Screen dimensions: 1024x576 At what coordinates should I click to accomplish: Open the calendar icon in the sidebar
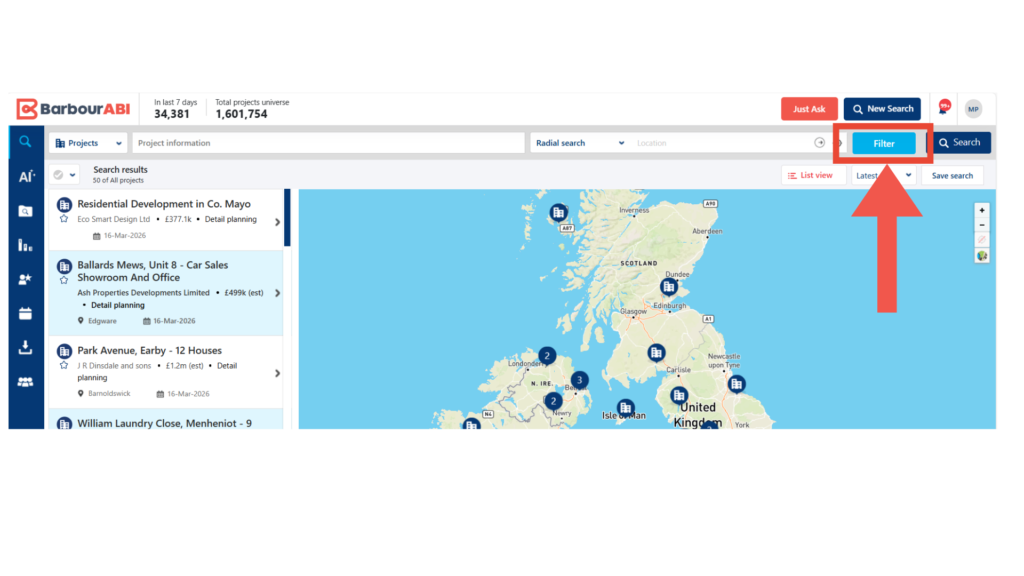[26, 313]
